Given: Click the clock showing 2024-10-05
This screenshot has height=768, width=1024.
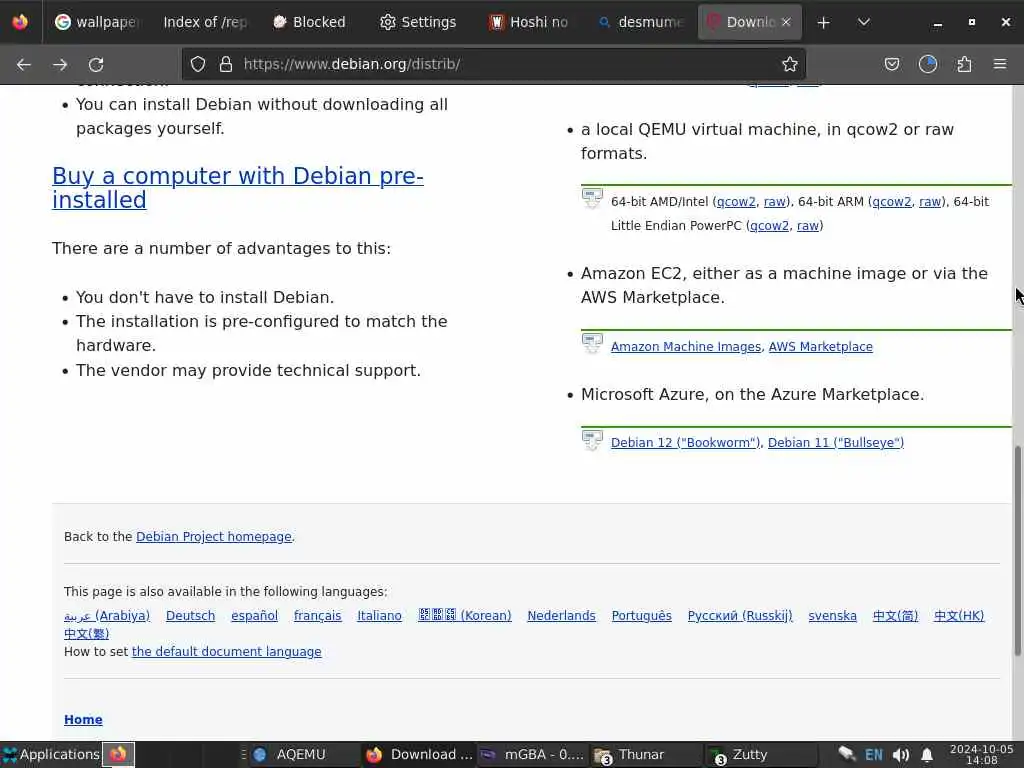Looking at the screenshot, I should click(x=981, y=754).
